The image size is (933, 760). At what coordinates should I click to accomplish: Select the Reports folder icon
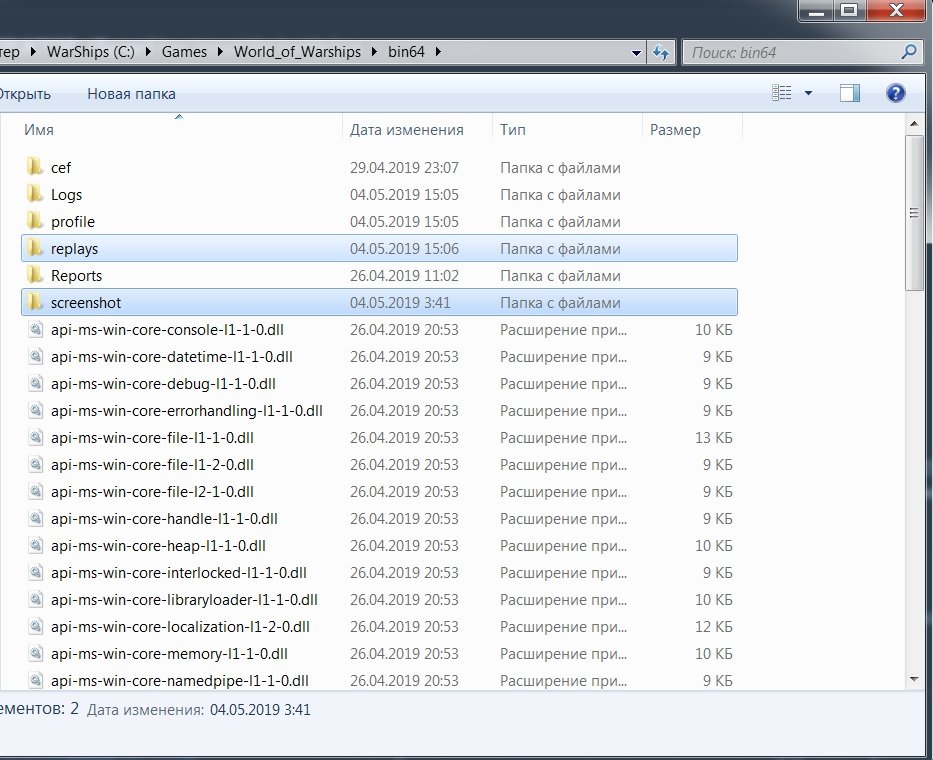35,274
